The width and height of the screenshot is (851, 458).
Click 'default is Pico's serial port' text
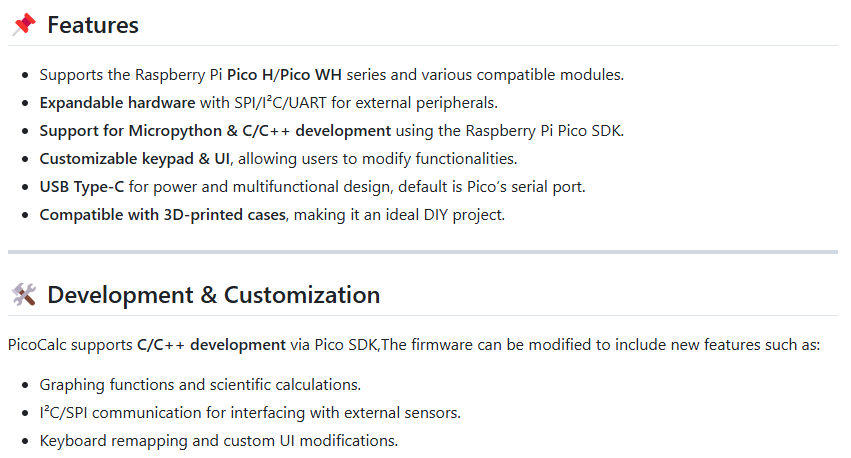[492, 187]
